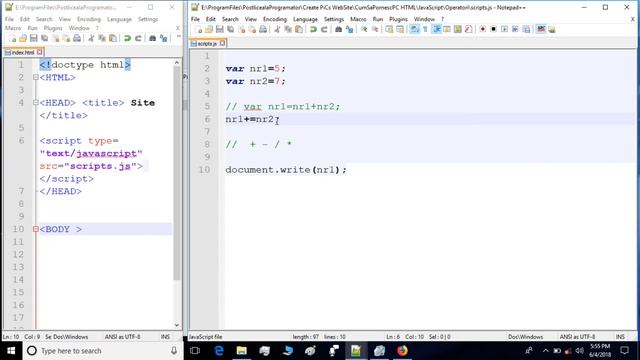
Task: Toggle Word wrap icon in scripts.js toolbar
Action: pos(414,29)
